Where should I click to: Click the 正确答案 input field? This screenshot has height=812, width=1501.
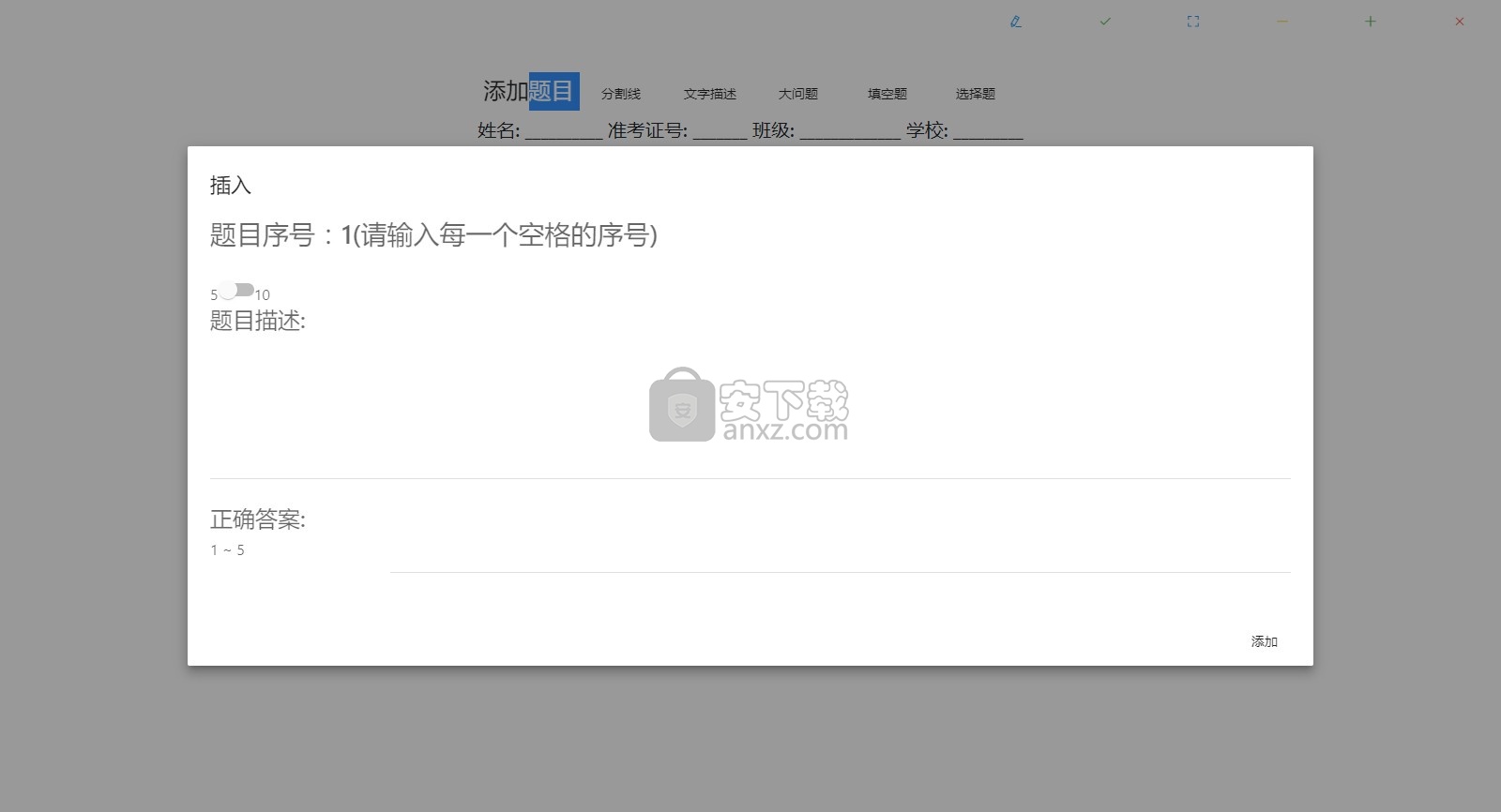pos(841,555)
